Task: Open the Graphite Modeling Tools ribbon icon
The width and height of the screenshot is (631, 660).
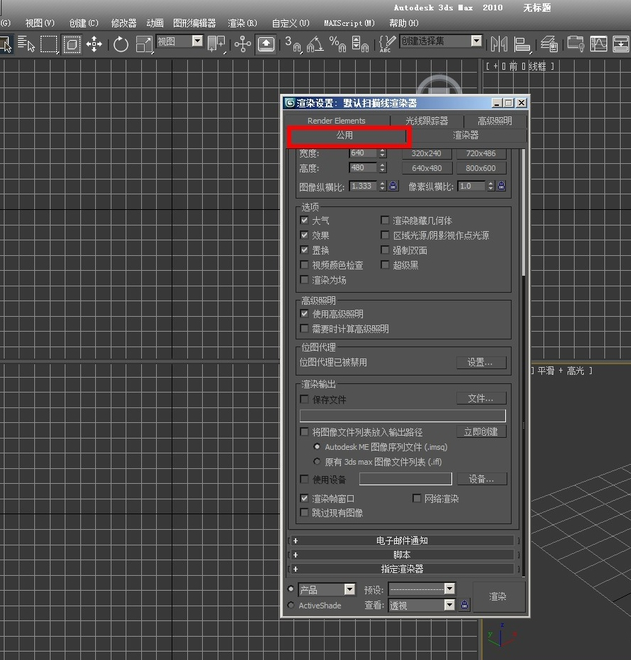Action: coord(575,44)
